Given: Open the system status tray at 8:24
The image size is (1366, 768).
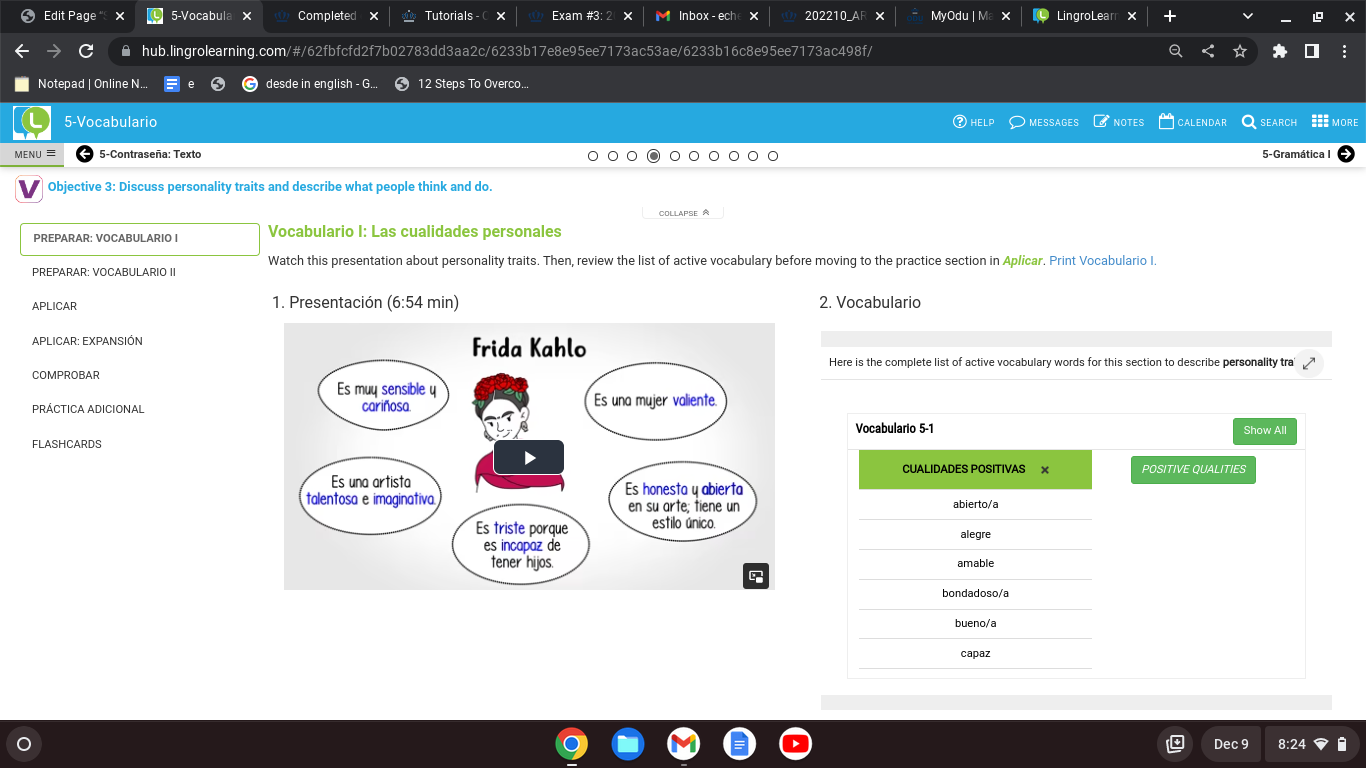Looking at the screenshot, I should (1312, 744).
